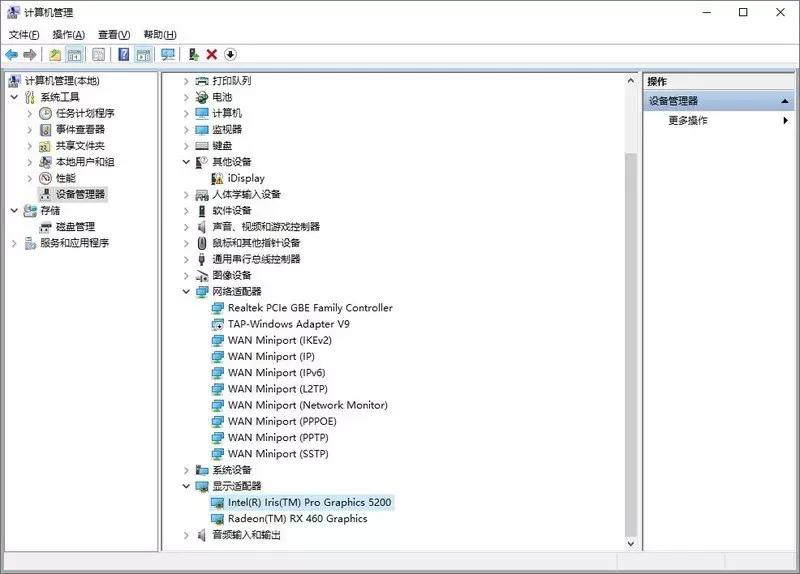The height and width of the screenshot is (574, 800).
Task: Click the TAP-Windows Adapter V9 adapter icon
Action: [217, 324]
